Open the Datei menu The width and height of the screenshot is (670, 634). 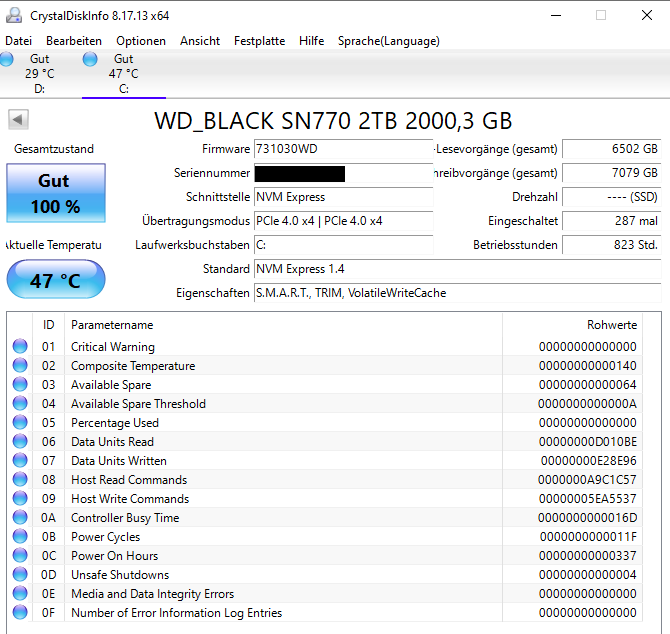18,41
